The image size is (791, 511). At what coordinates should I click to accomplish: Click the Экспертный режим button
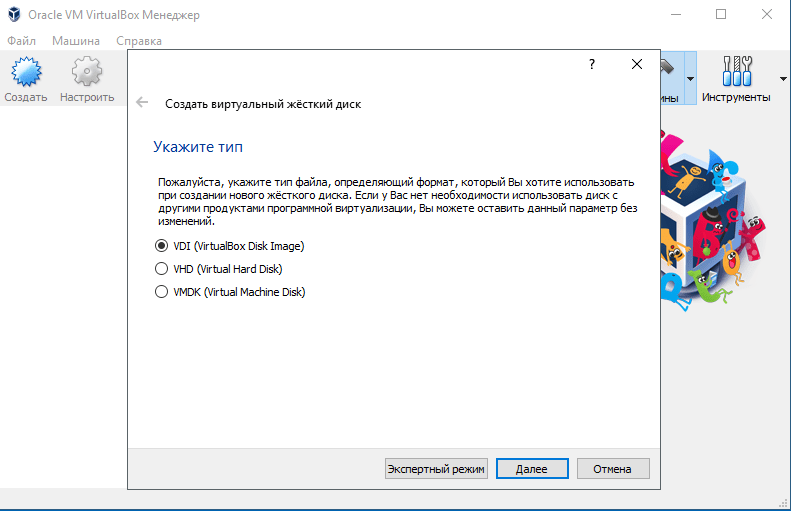click(x=436, y=469)
